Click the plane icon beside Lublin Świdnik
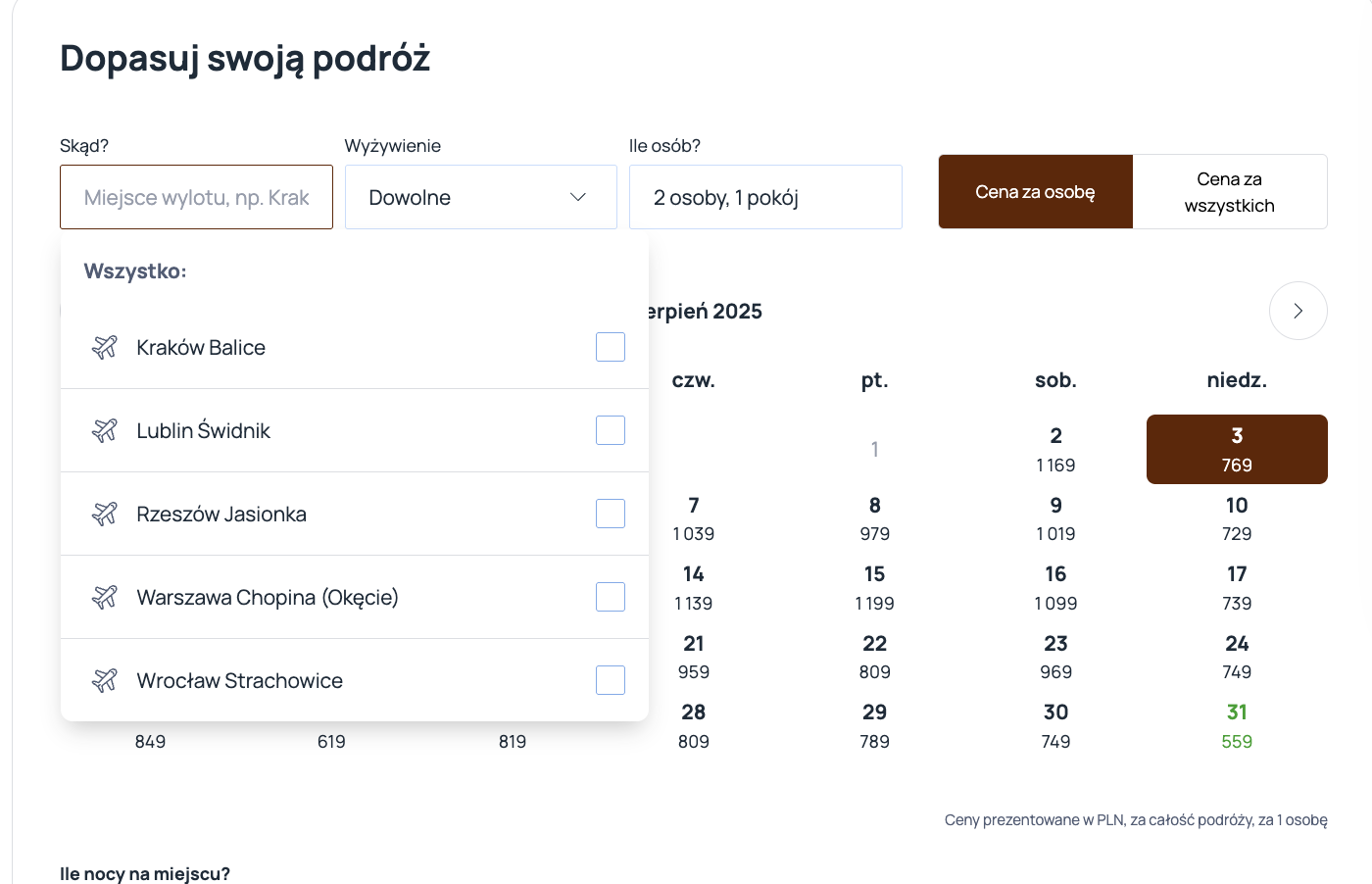The image size is (1372, 884). coord(103,429)
